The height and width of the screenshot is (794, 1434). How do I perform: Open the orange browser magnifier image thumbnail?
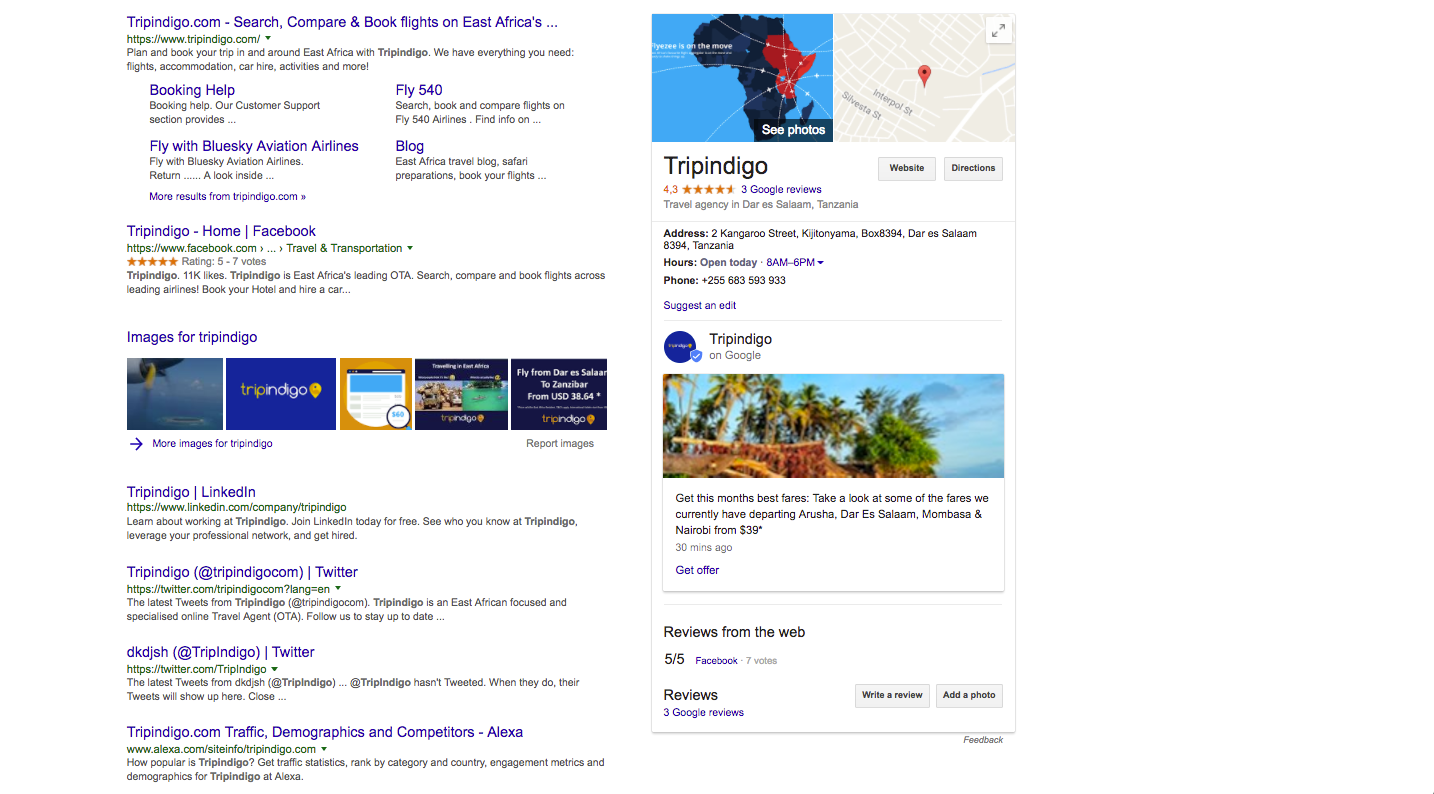(x=376, y=394)
